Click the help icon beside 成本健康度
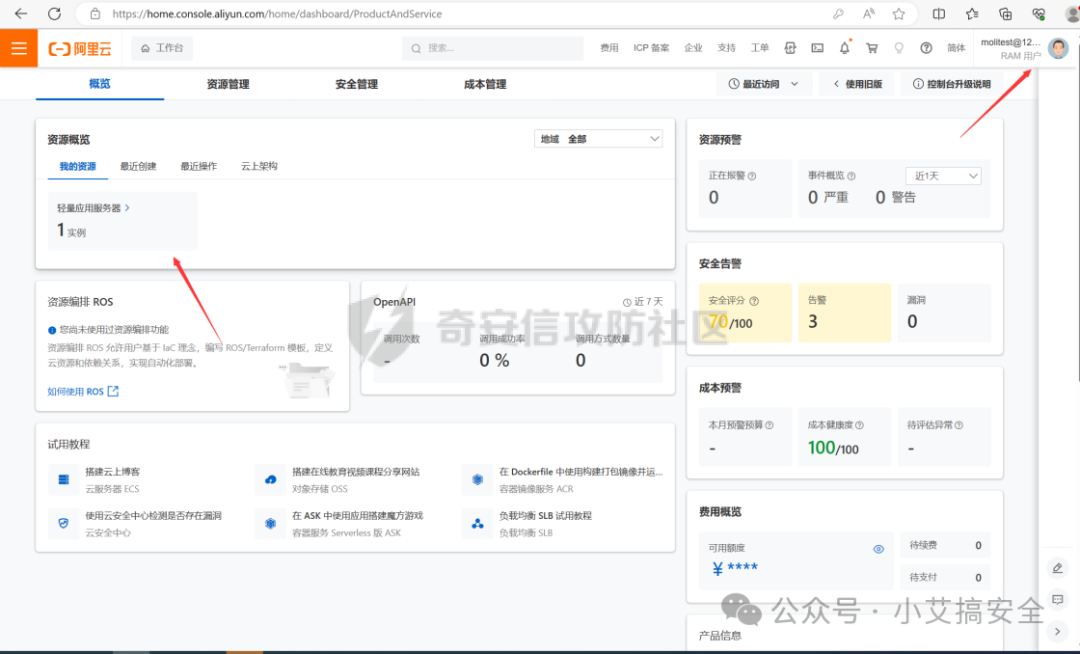This screenshot has width=1080, height=654. pos(860,425)
